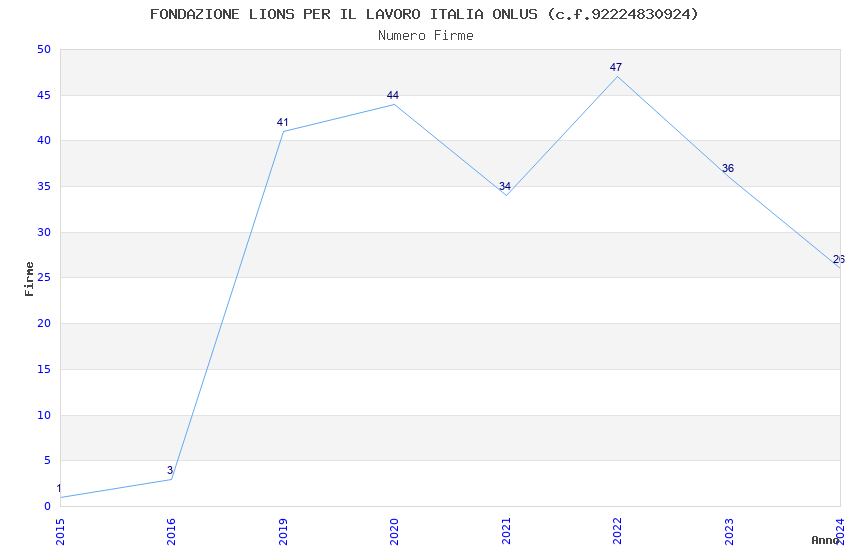
Task: Select the 2019 x-axis year label
Action: [x=283, y=532]
